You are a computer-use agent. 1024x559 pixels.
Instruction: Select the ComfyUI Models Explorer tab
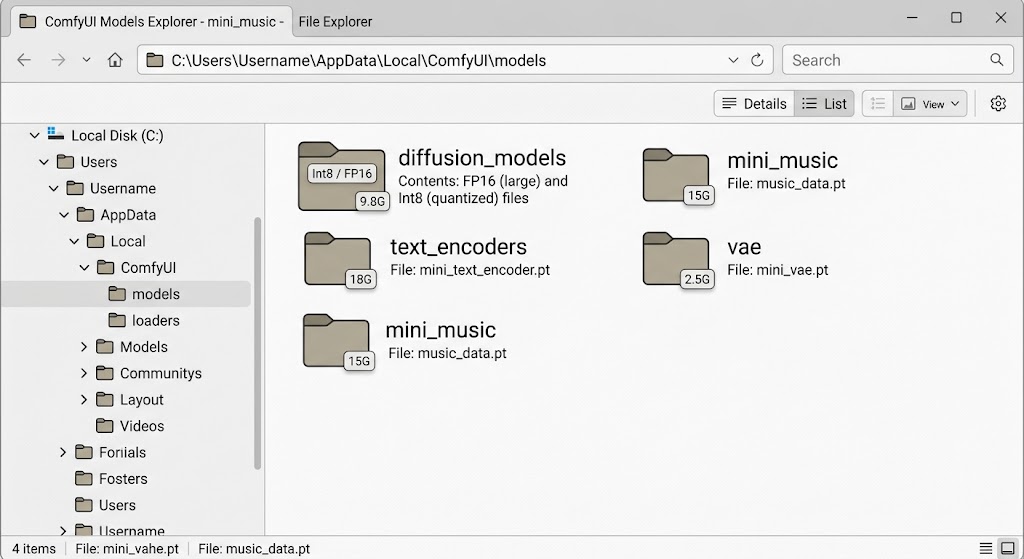(x=152, y=22)
